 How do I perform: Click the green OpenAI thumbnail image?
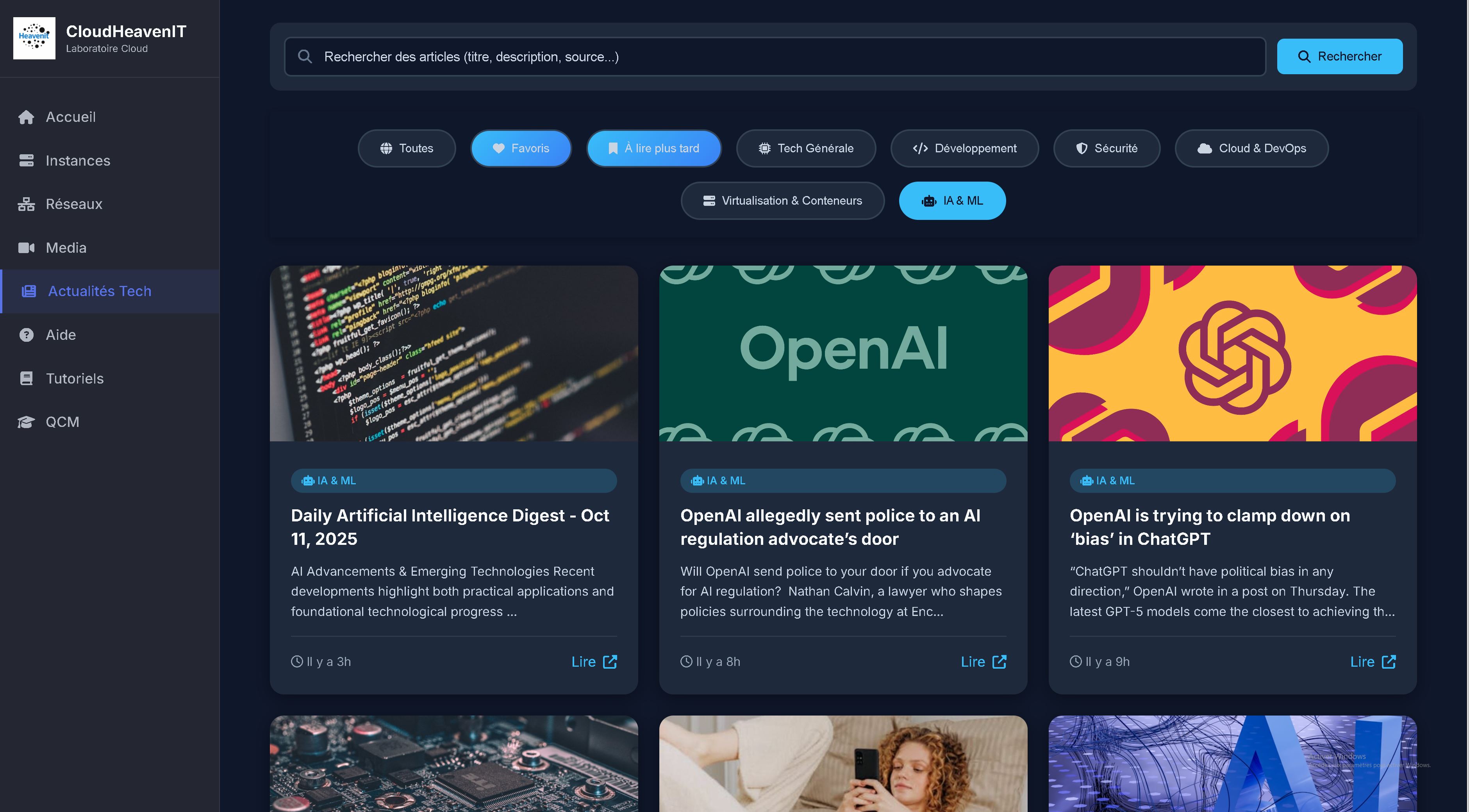pos(843,353)
